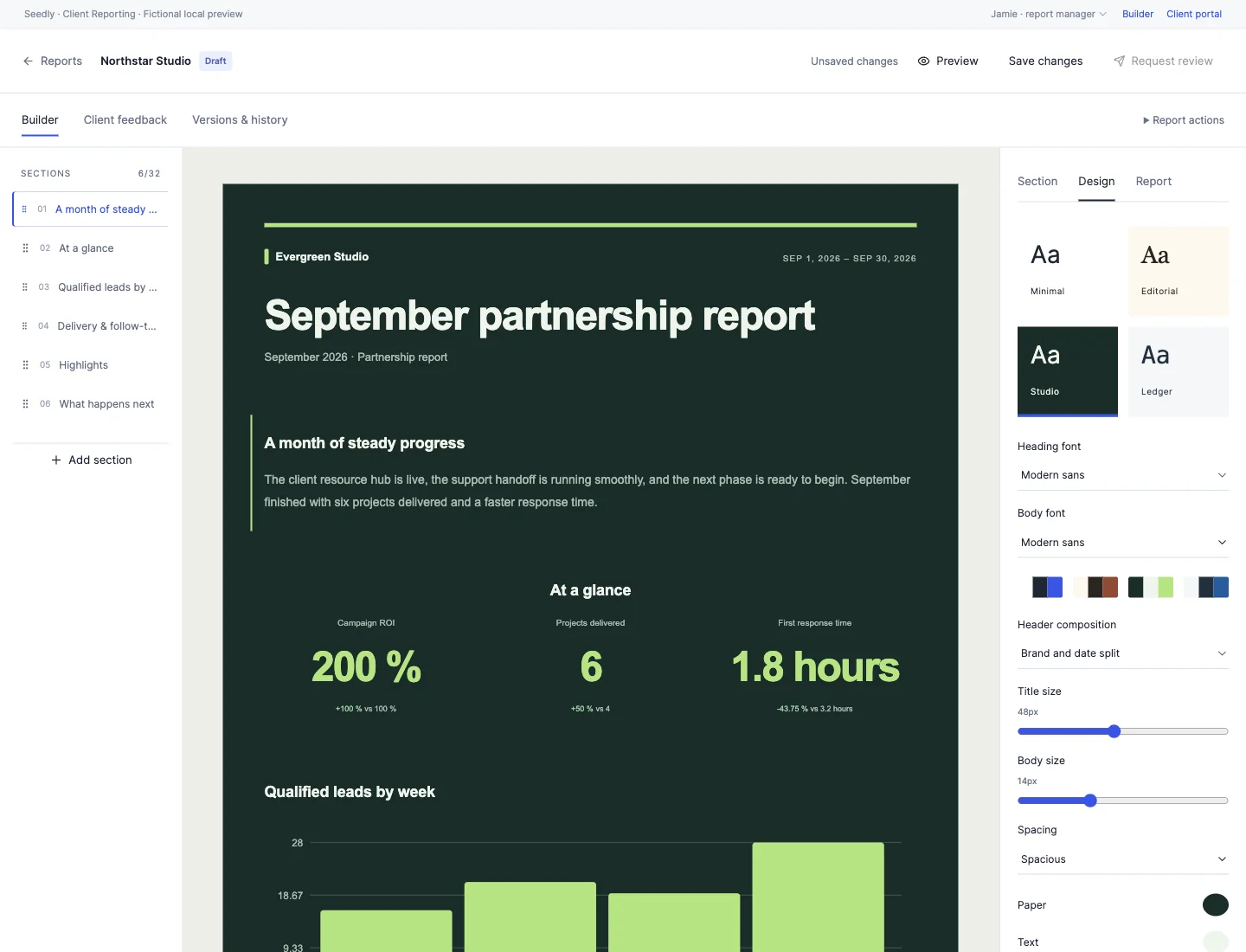Choose the Studio theme card

click(x=1068, y=371)
